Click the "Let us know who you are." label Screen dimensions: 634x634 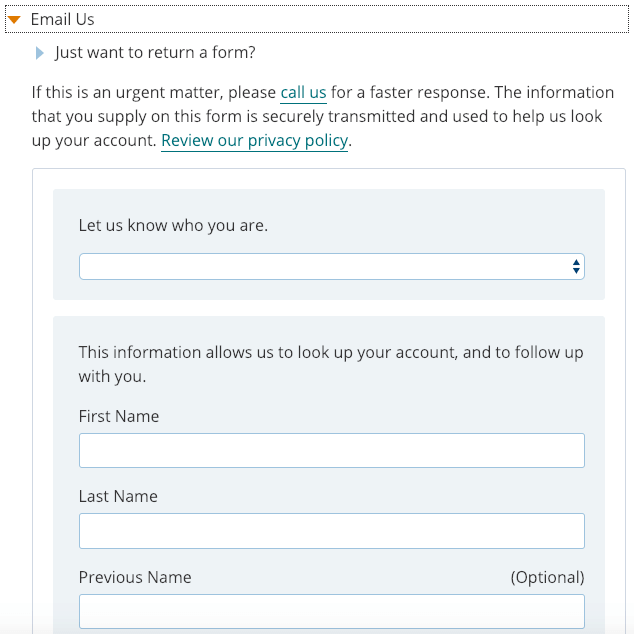pos(173,225)
